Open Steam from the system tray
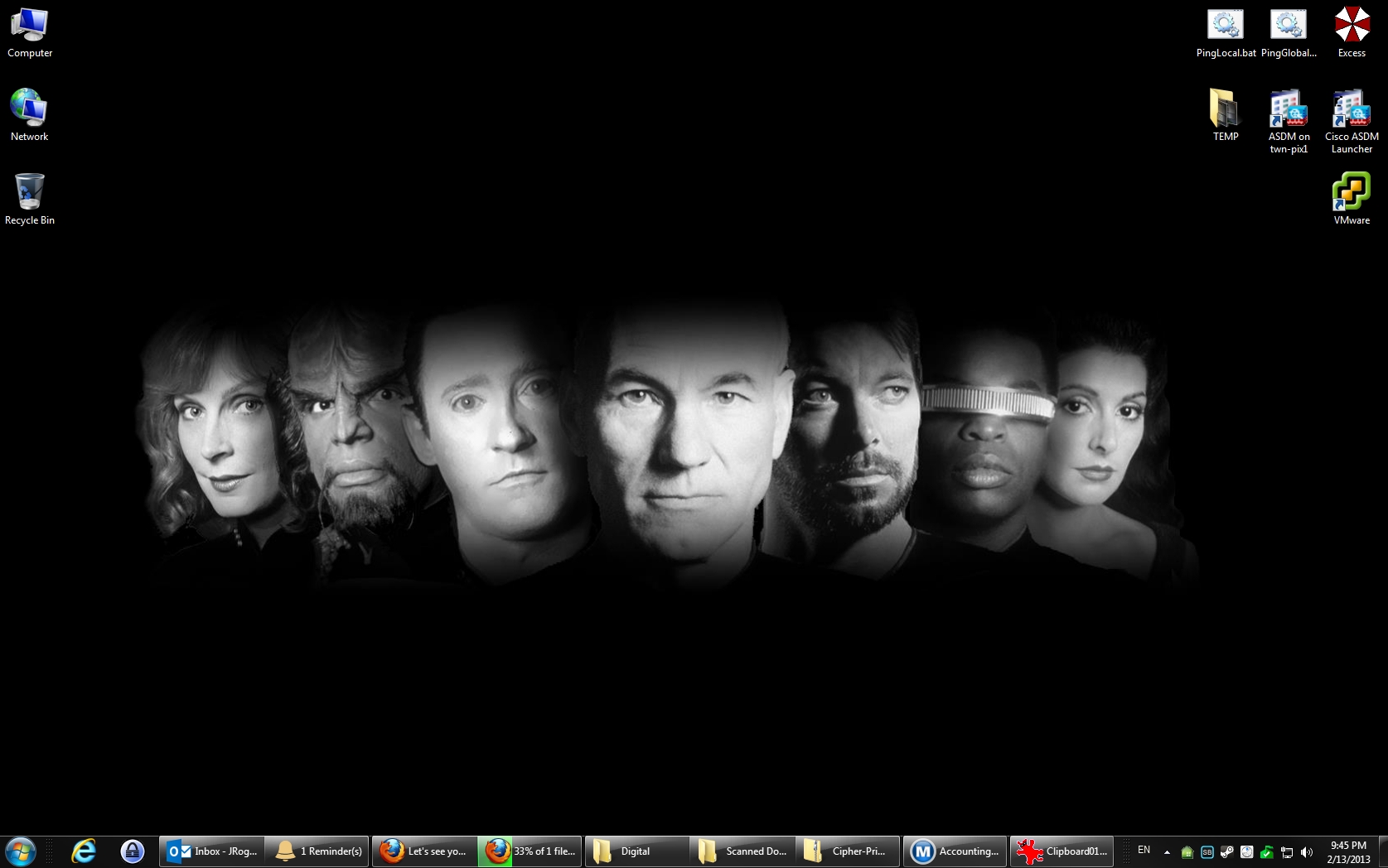The width and height of the screenshot is (1388, 868). 1227,852
